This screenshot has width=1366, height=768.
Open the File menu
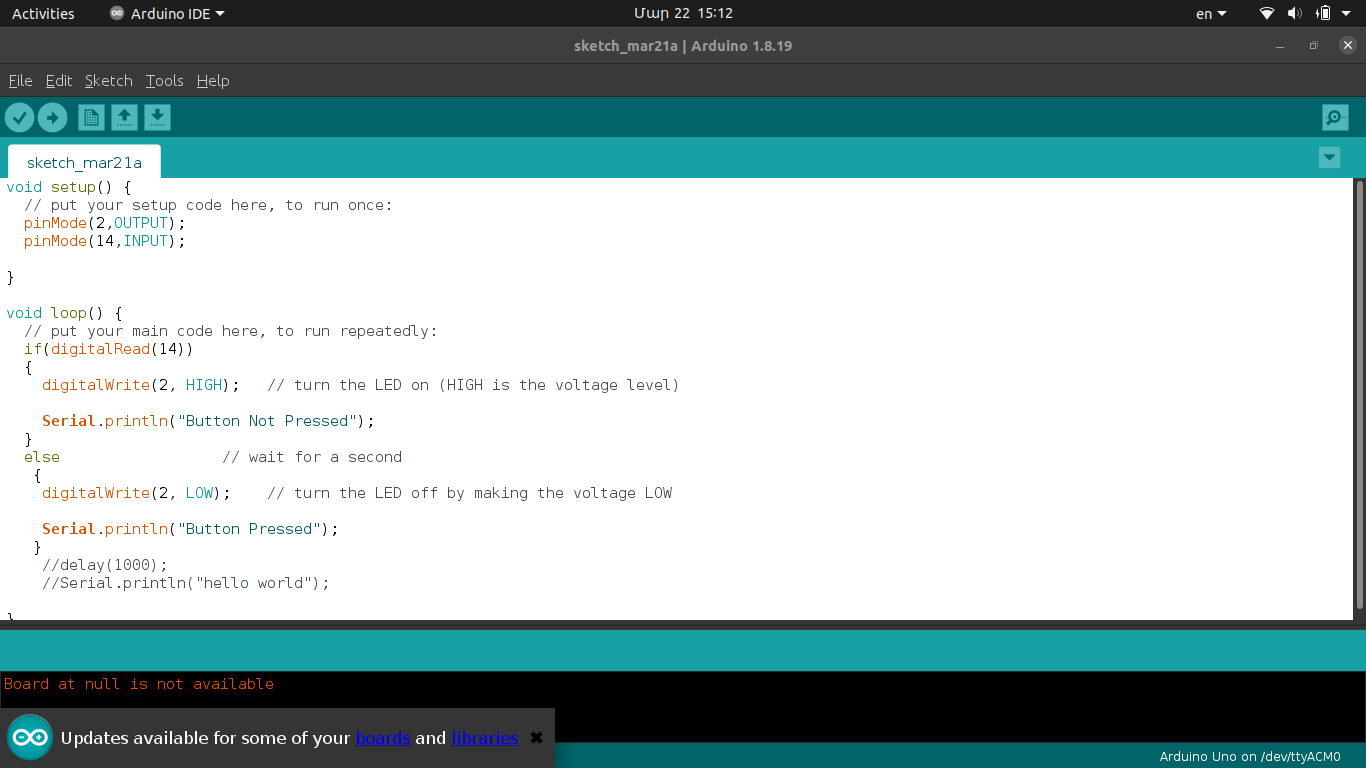click(20, 81)
